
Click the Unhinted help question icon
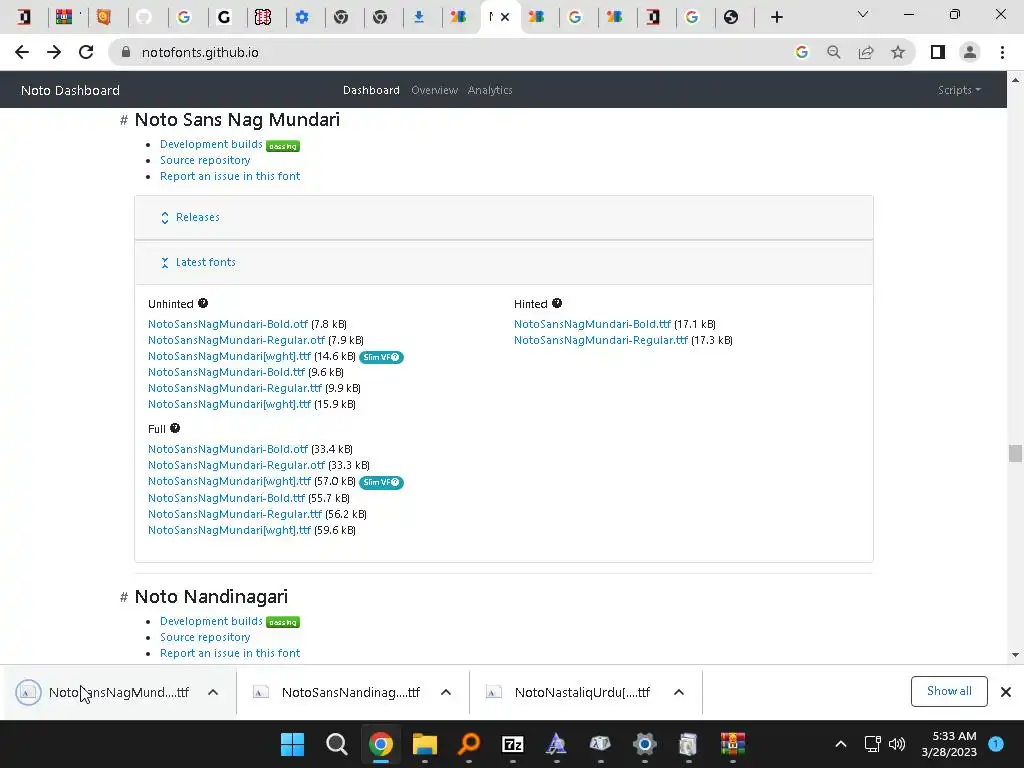click(203, 303)
